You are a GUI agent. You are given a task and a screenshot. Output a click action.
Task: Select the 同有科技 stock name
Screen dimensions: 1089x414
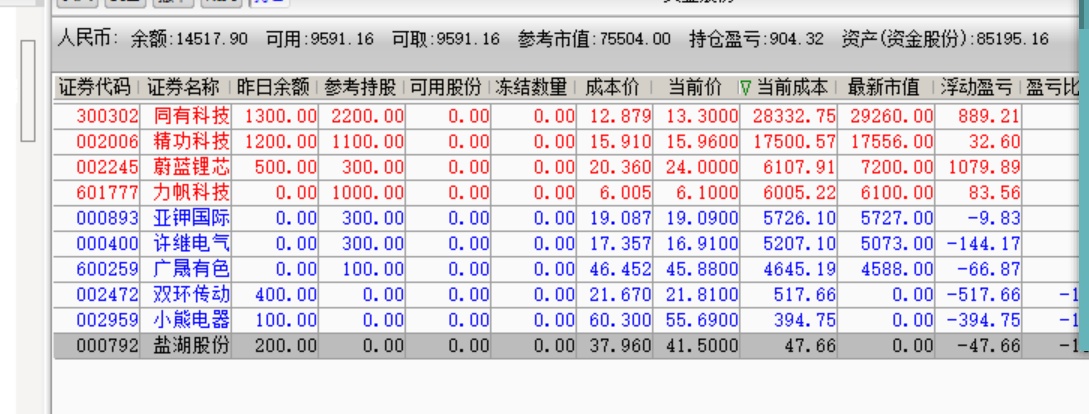coord(191,116)
